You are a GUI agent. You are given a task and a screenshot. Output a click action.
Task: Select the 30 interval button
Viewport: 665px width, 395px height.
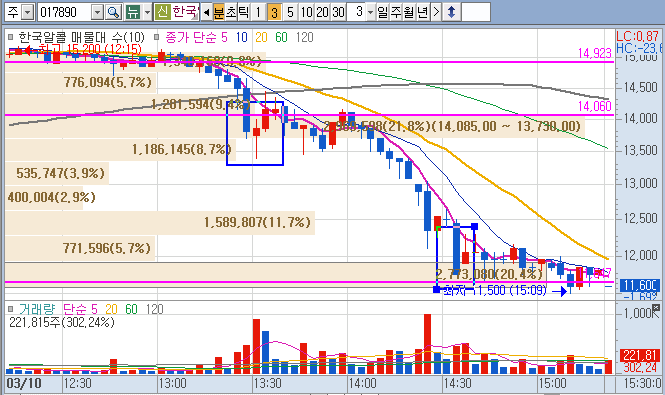click(338, 12)
